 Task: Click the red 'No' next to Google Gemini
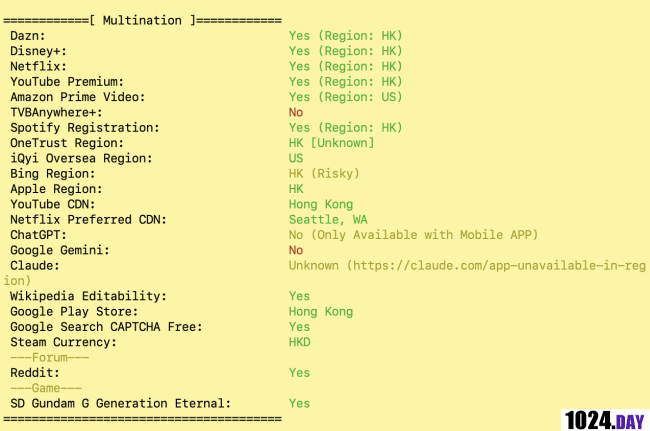click(x=296, y=250)
